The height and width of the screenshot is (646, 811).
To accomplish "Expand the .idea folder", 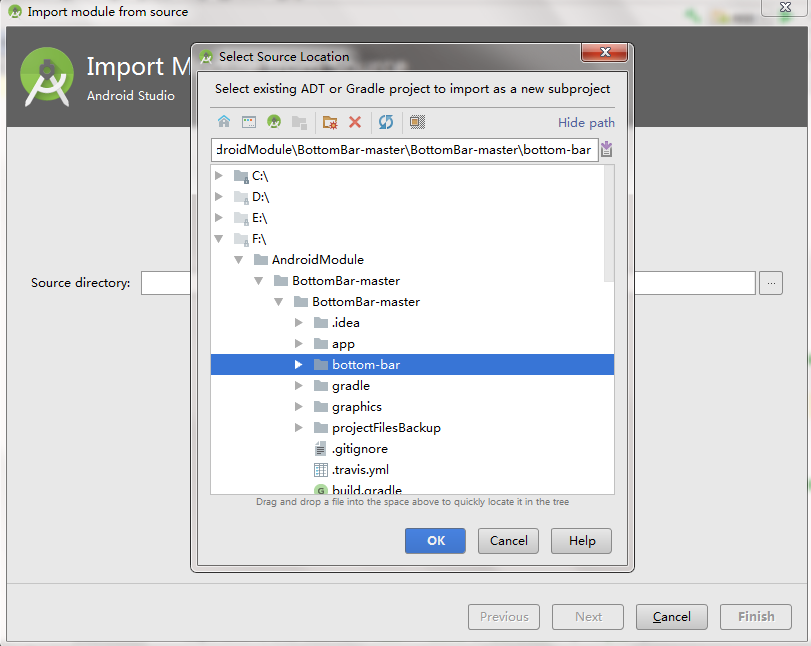I will 298,323.
